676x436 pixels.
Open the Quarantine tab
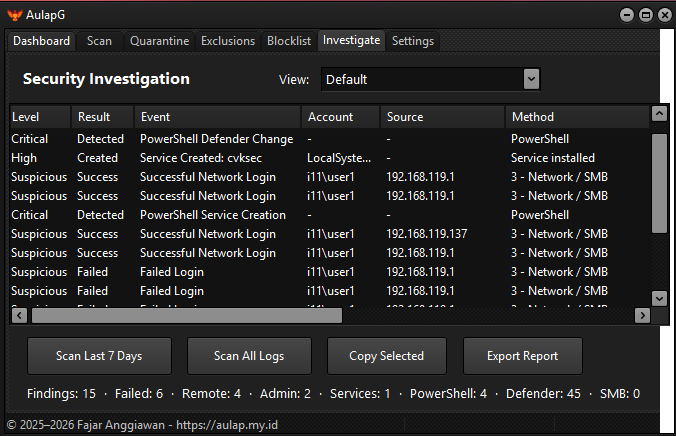point(160,41)
